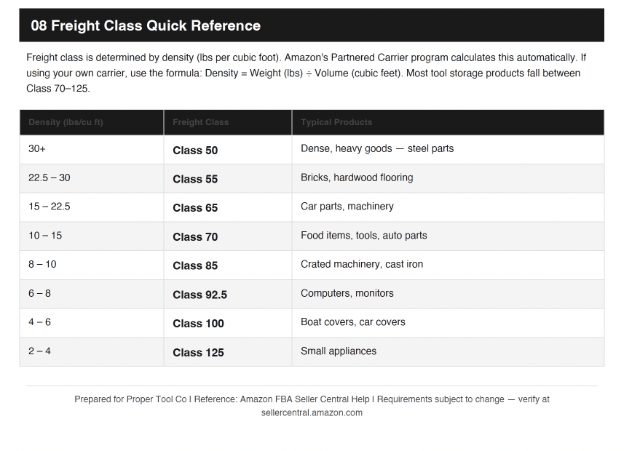Select the '22.5 – 30' density cell
Image resolution: width=640 pixels, height=451 pixels.
[91, 179]
